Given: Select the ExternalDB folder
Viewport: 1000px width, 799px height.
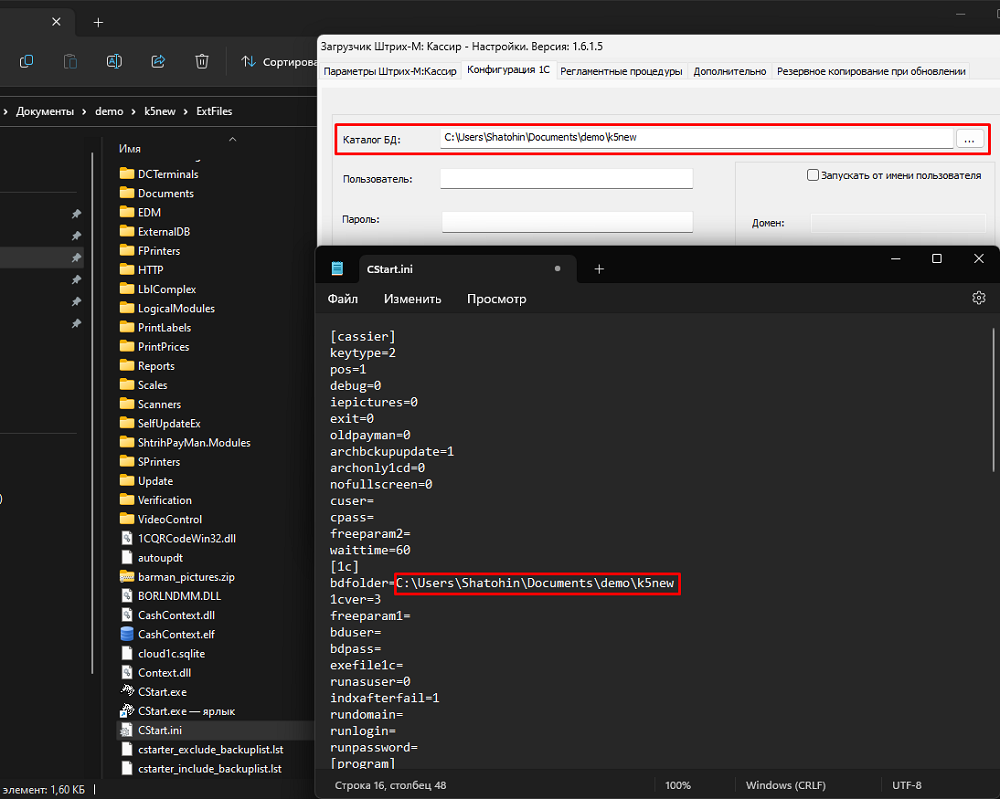Looking at the screenshot, I should click(155, 231).
